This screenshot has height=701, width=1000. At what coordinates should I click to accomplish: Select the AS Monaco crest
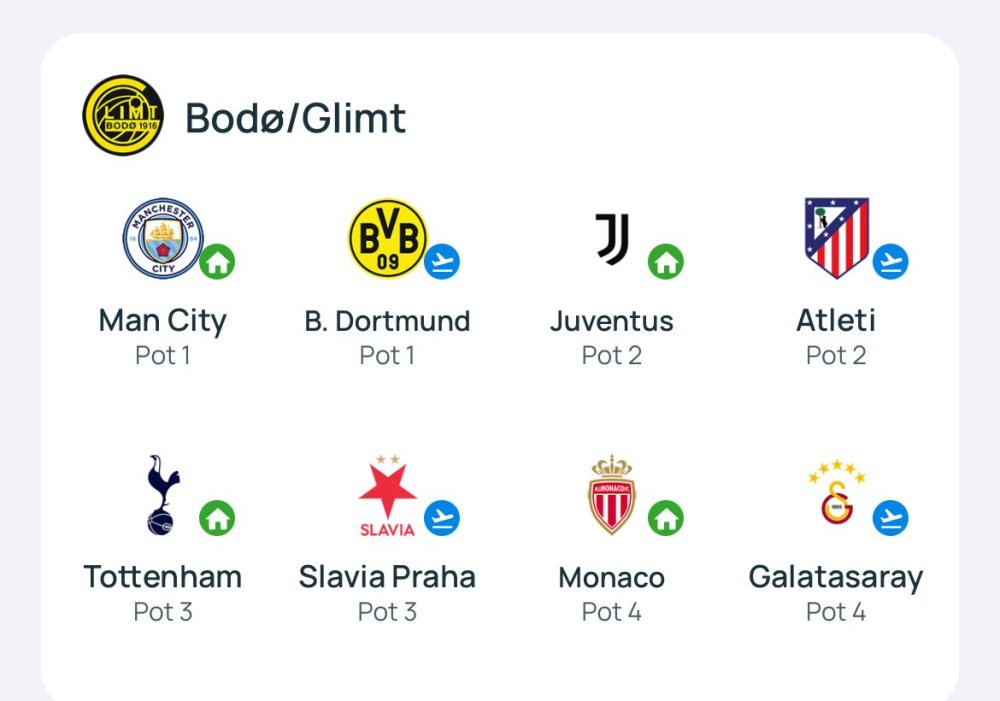(611, 495)
